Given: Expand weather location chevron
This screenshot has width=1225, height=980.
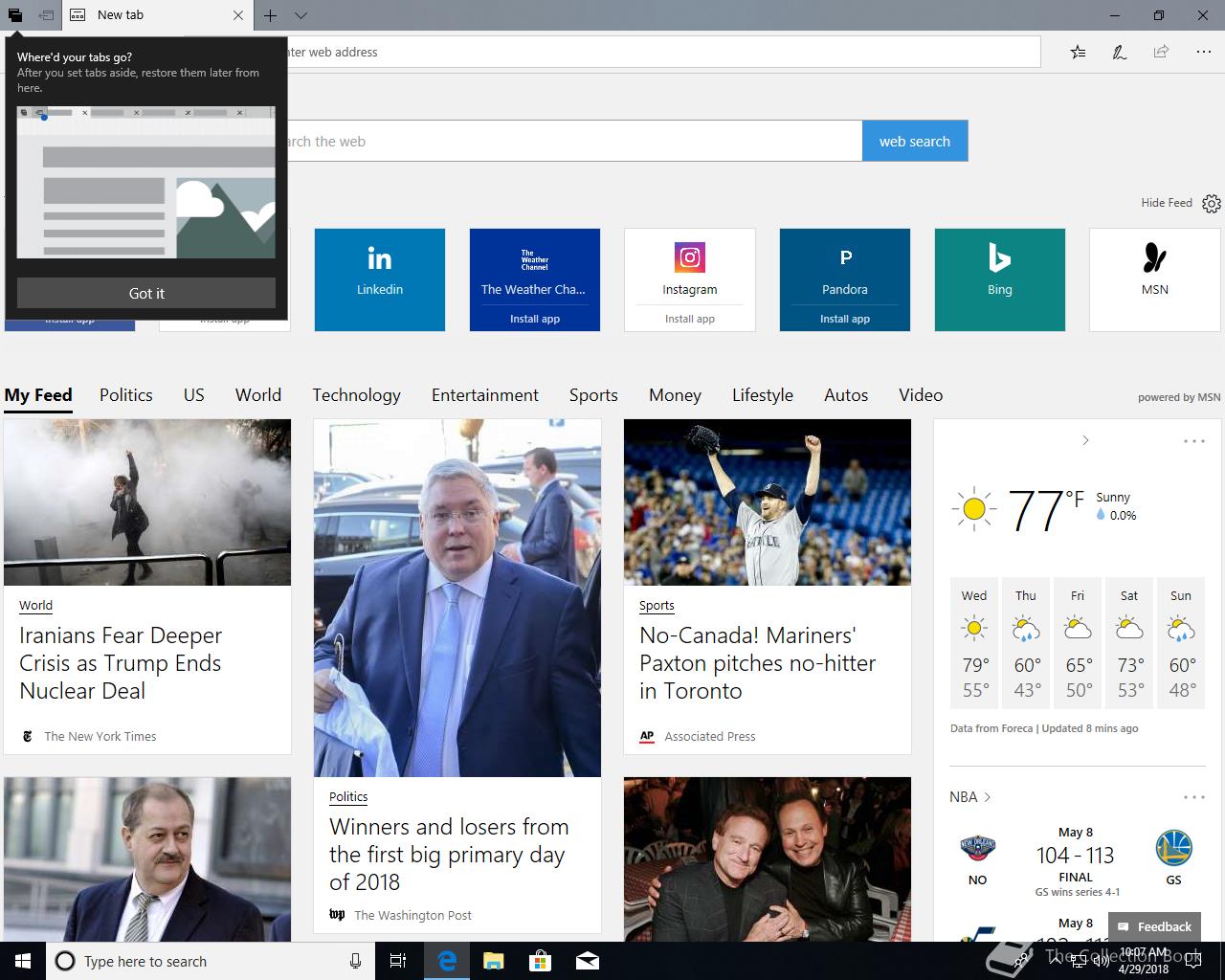Looking at the screenshot, I should pos(1085,440).
